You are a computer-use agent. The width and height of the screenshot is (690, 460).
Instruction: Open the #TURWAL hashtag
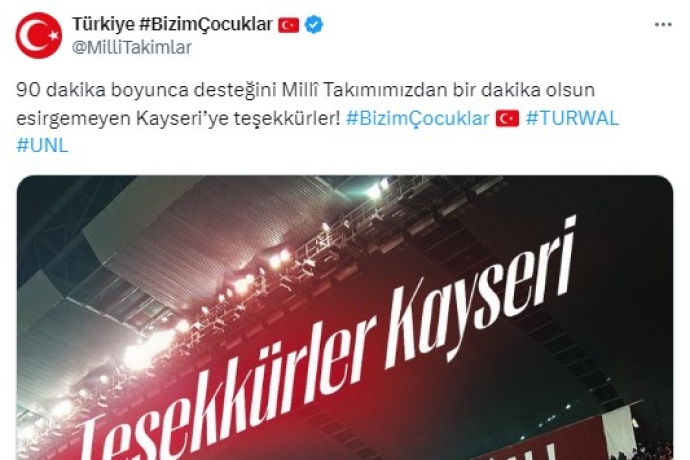(x=573, y=118)
